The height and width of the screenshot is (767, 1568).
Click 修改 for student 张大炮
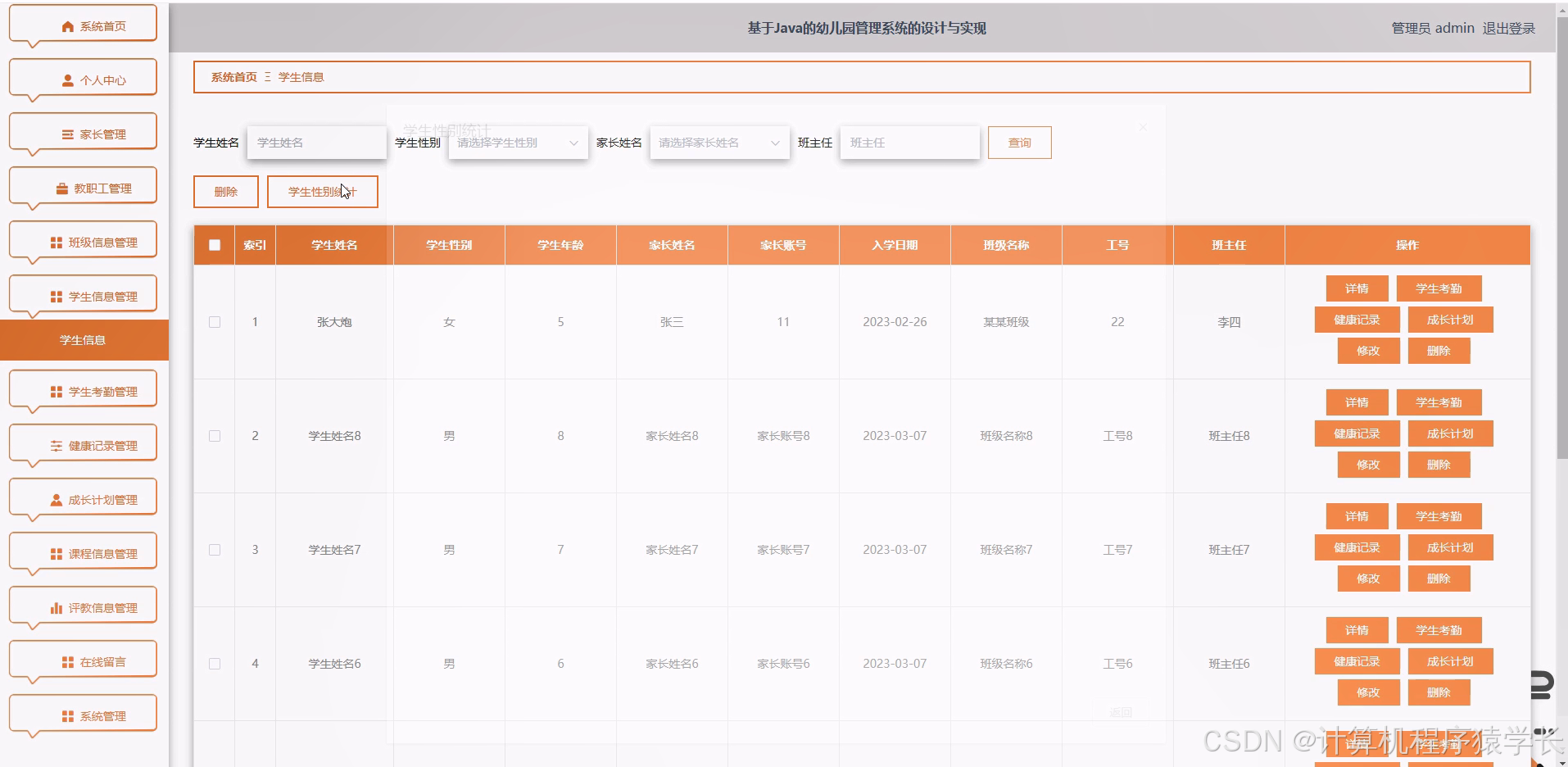click(x=1368, y=351)
